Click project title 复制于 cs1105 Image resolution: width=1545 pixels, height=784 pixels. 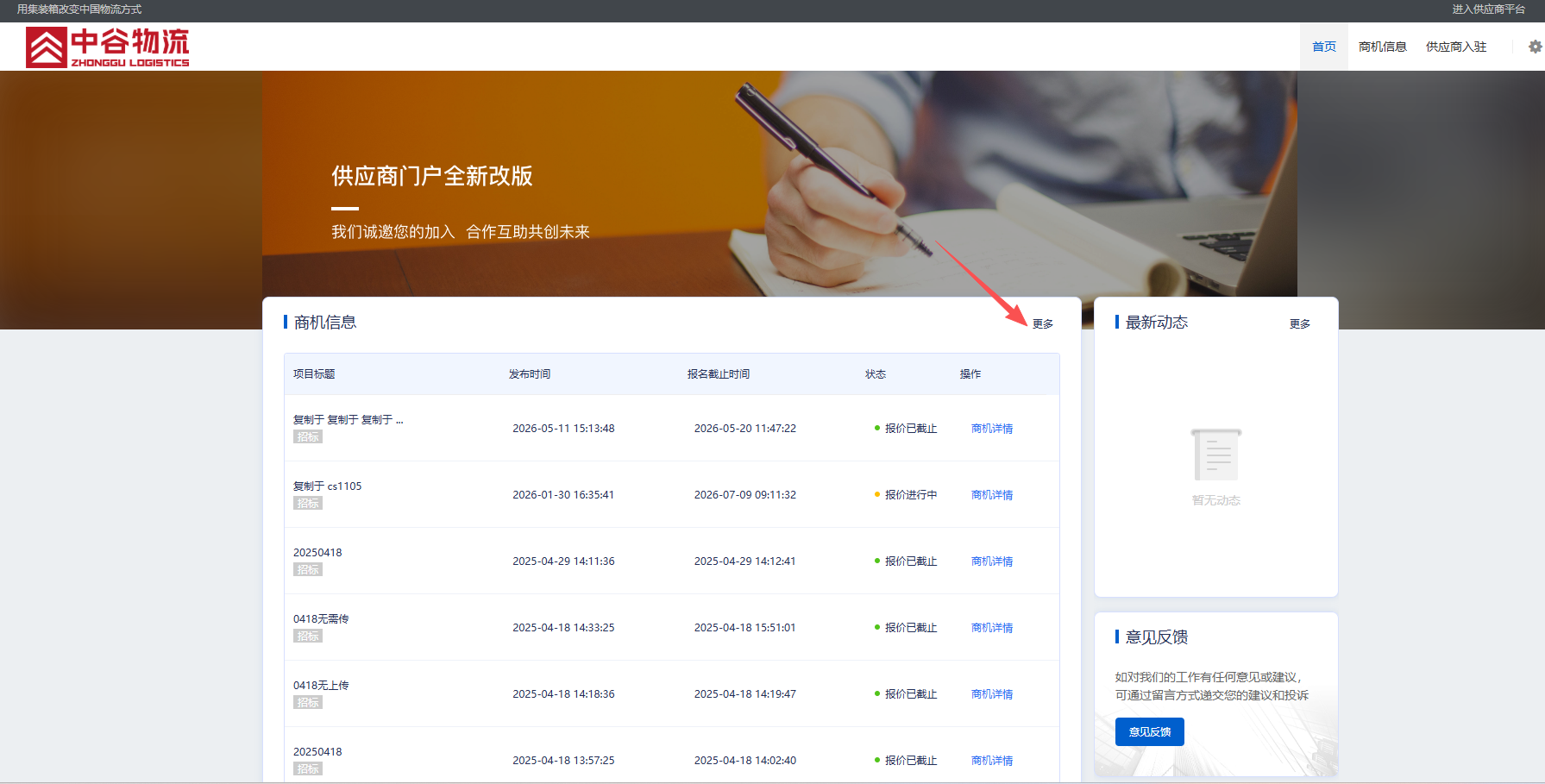pyautogui.click(x=327, y=486)
